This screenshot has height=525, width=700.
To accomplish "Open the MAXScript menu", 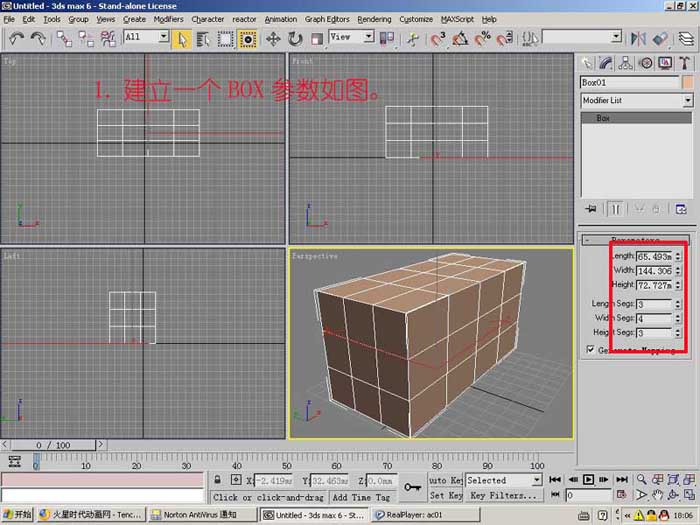I will click(x=457, y=19).
